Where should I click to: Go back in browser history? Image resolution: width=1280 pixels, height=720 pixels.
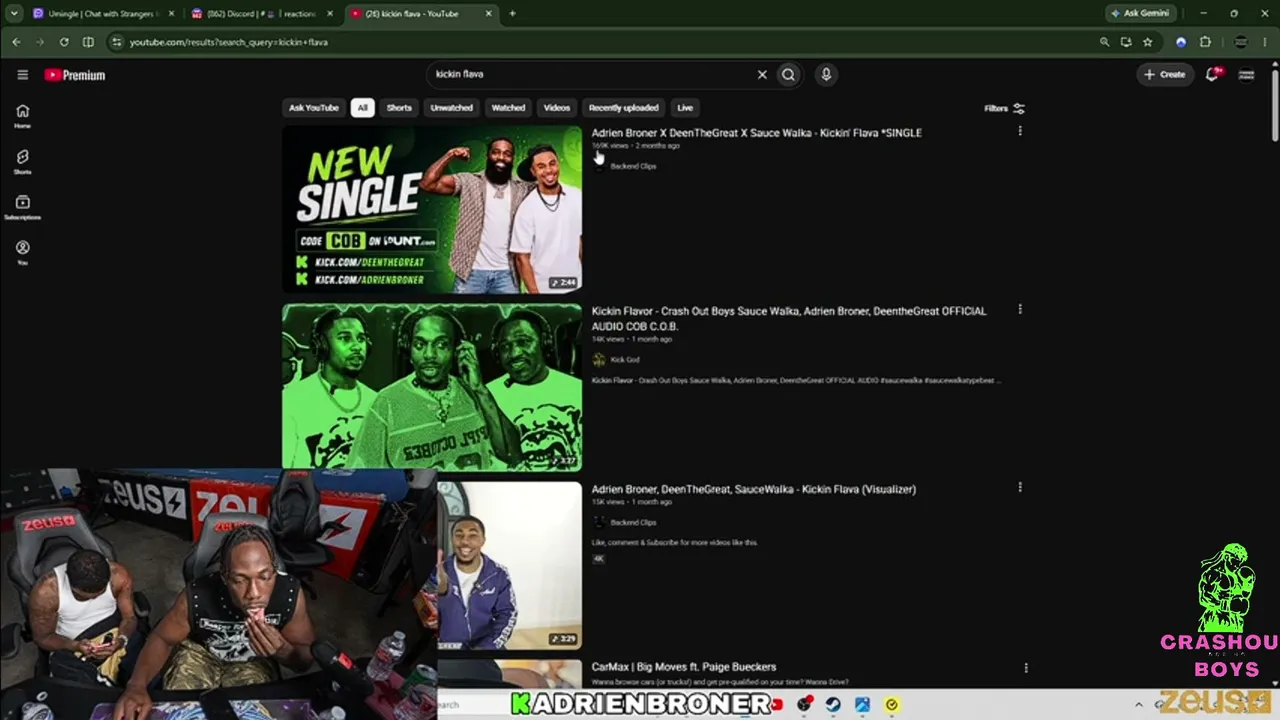point(16,42)
